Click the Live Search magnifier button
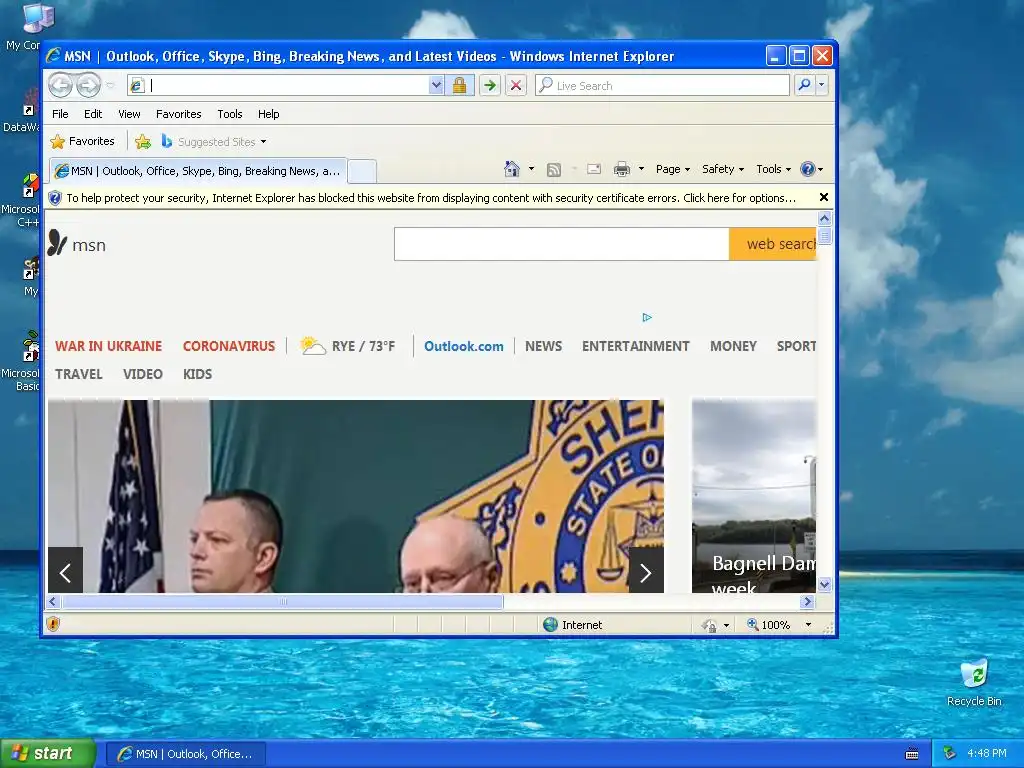The image size is (1024, 768). tap(805, 85)
